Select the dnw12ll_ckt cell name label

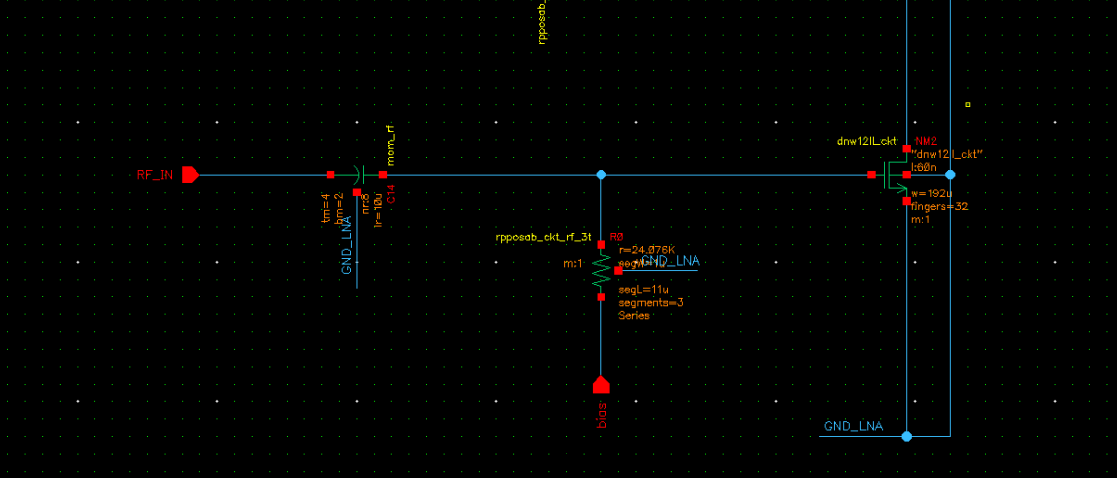[x=867, y=142]
